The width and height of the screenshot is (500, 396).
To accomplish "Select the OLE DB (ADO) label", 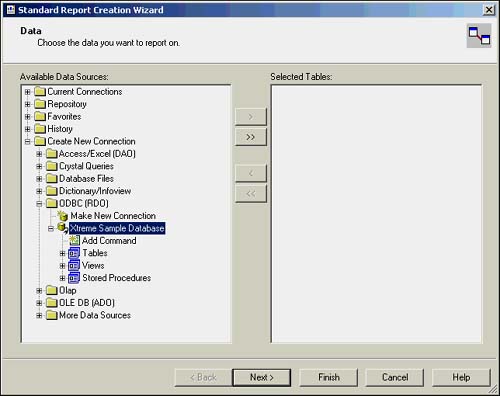I will click(x=87, y=303).
